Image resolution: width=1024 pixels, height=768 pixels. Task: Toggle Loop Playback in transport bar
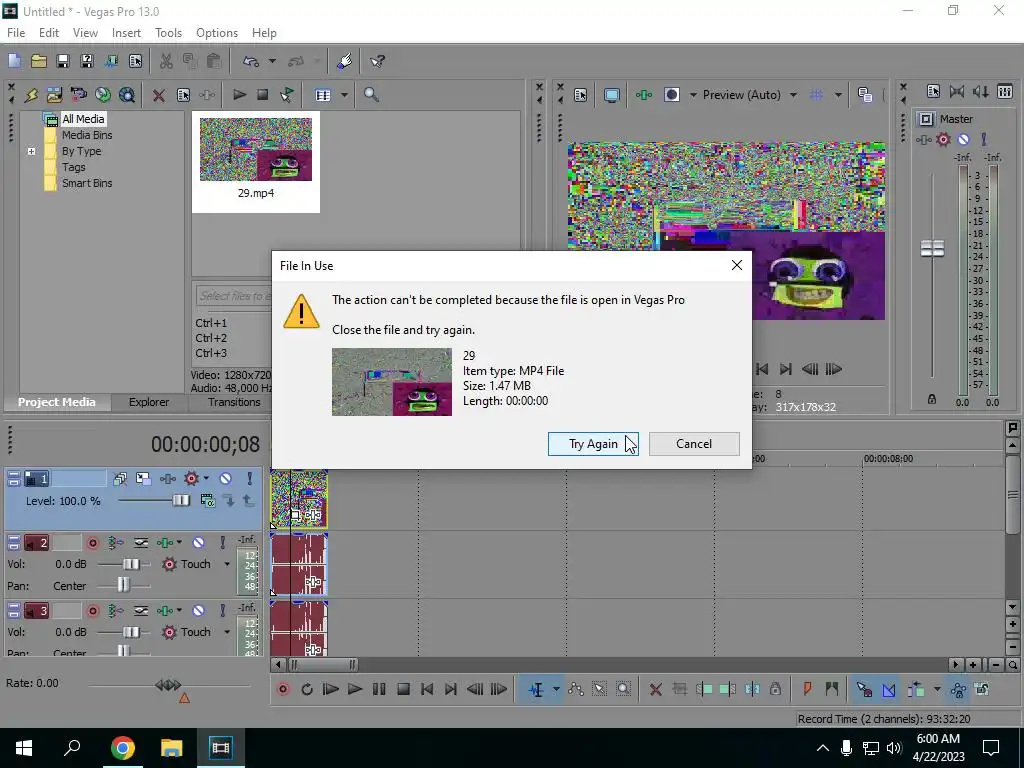[x=307, y=689]
